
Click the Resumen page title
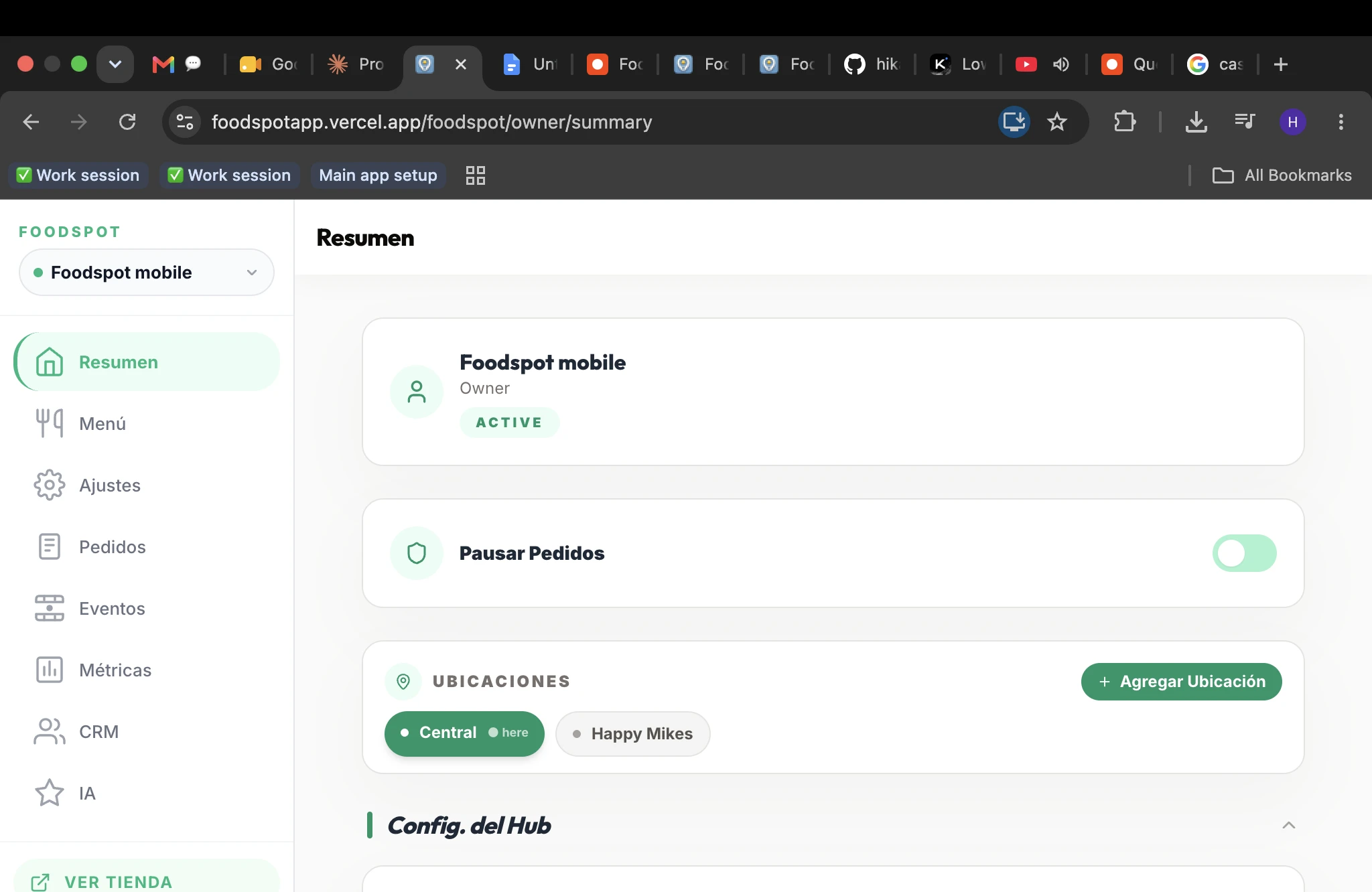click(365, 238)
